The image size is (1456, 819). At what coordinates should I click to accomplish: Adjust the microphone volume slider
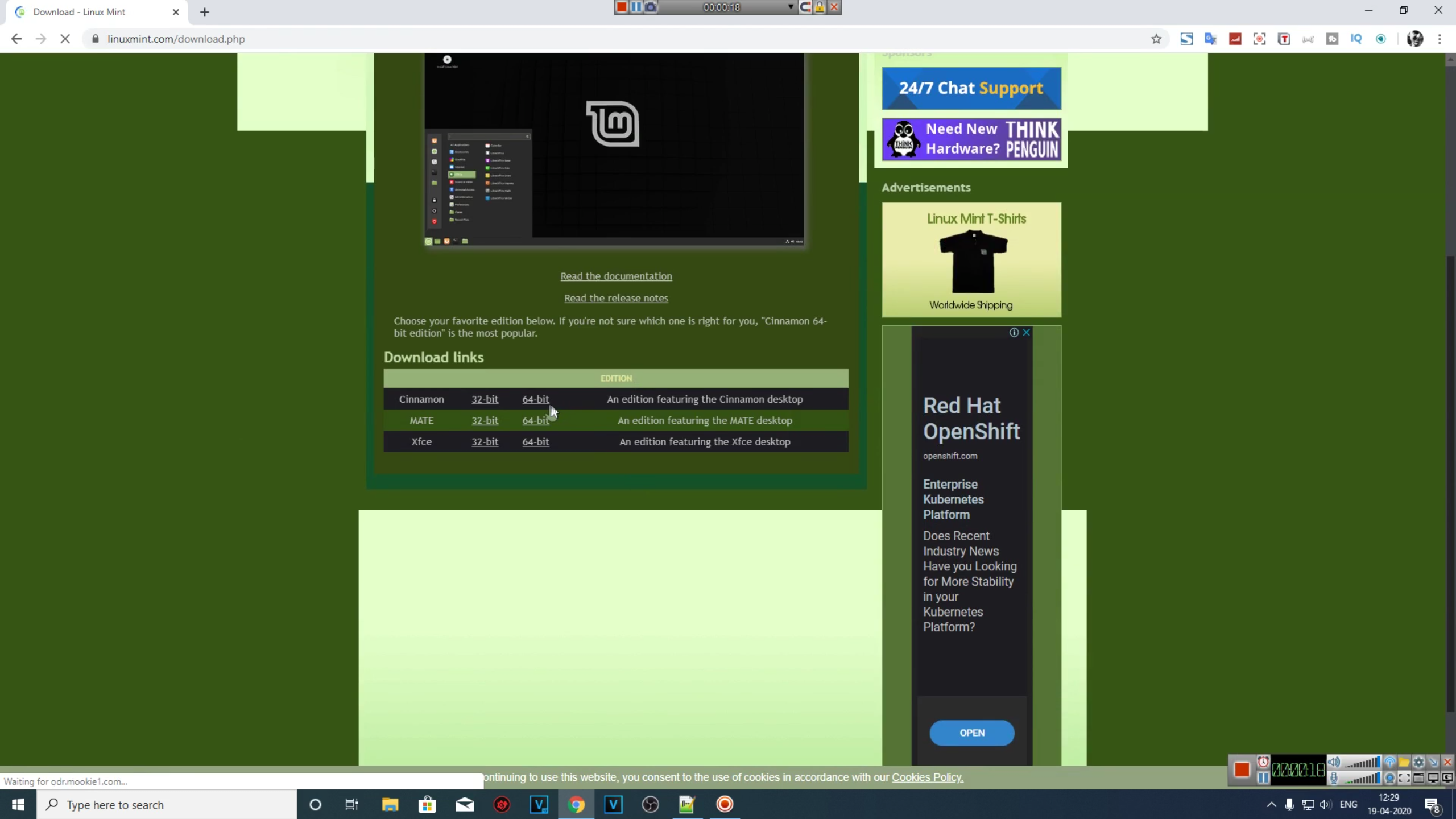click(x=1362, y=780)
